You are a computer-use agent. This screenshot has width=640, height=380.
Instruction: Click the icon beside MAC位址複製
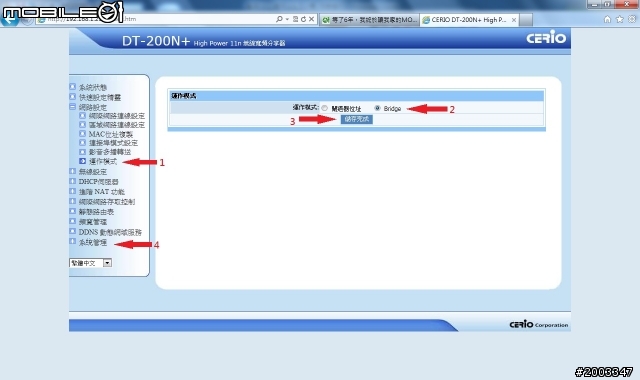click(82, 133)
